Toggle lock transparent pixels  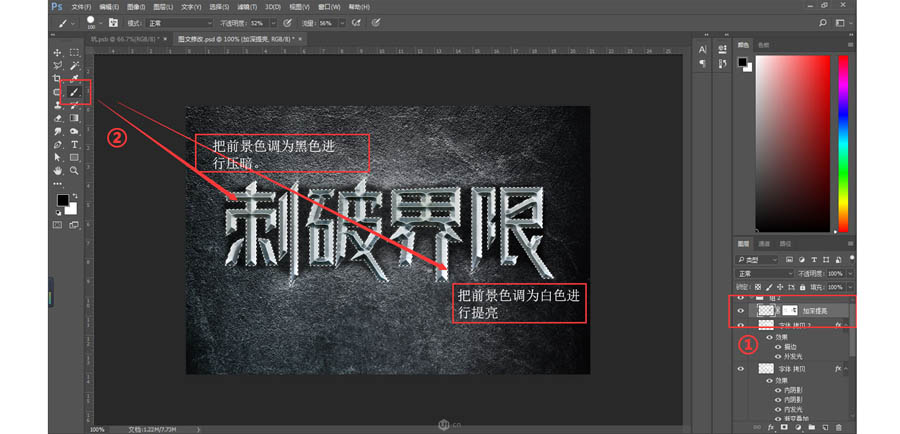(x=758, y=286)
